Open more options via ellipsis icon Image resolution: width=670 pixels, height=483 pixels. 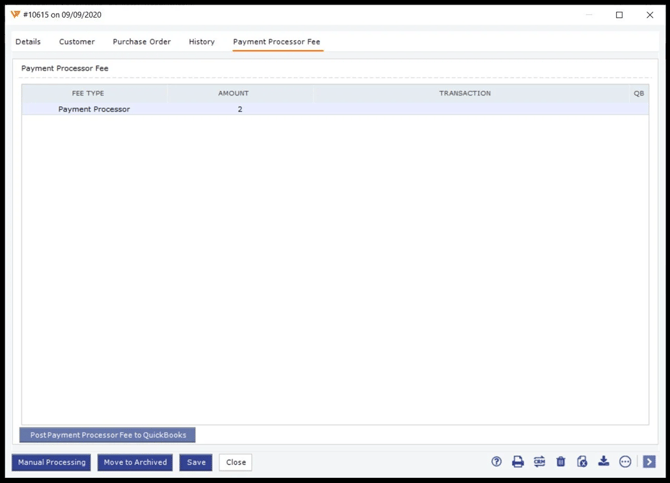coord(625,462)
